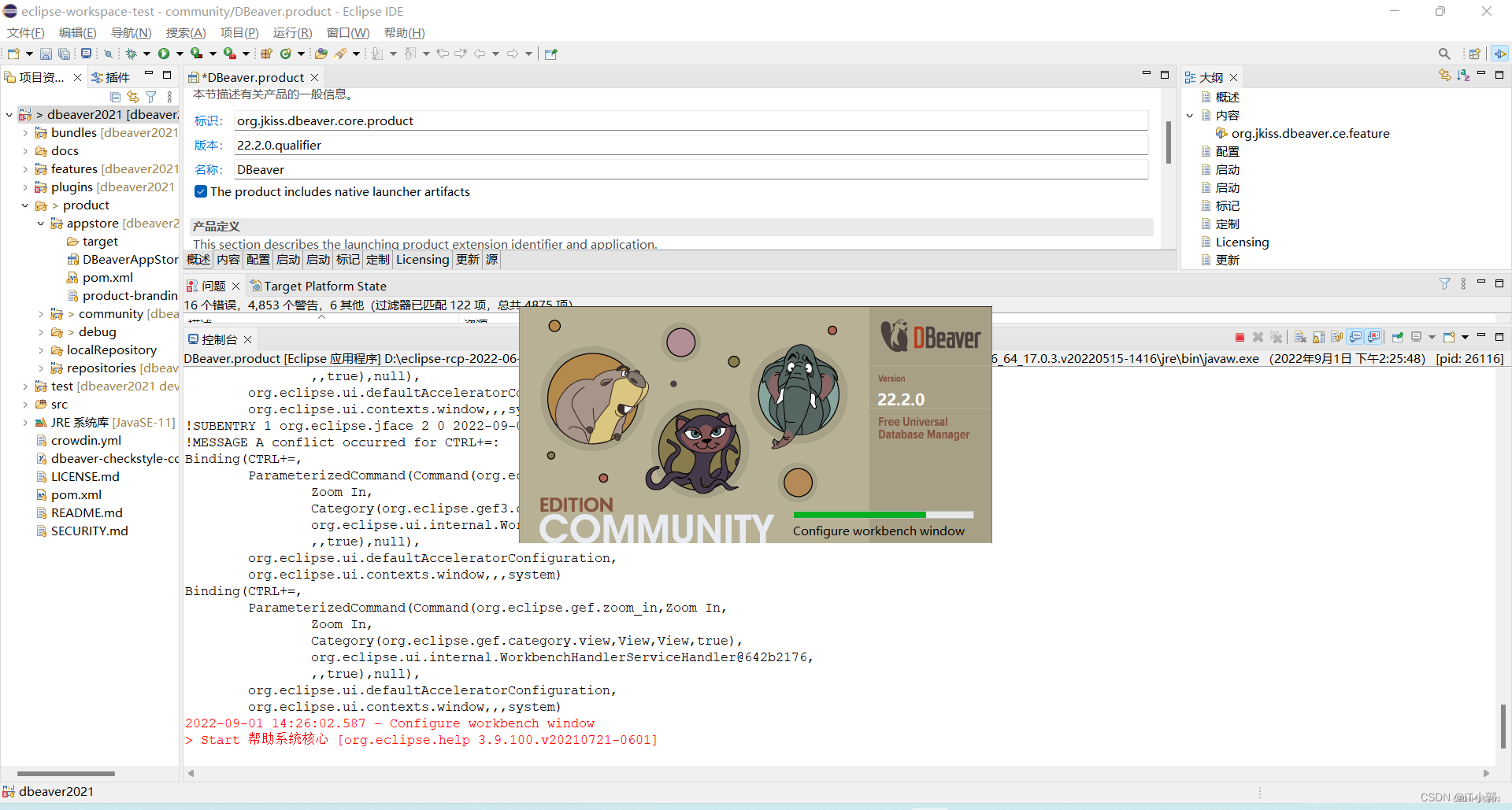Click the Save All toolbar icon
This screenshot has width=1512, height=810.
(65, 54)
